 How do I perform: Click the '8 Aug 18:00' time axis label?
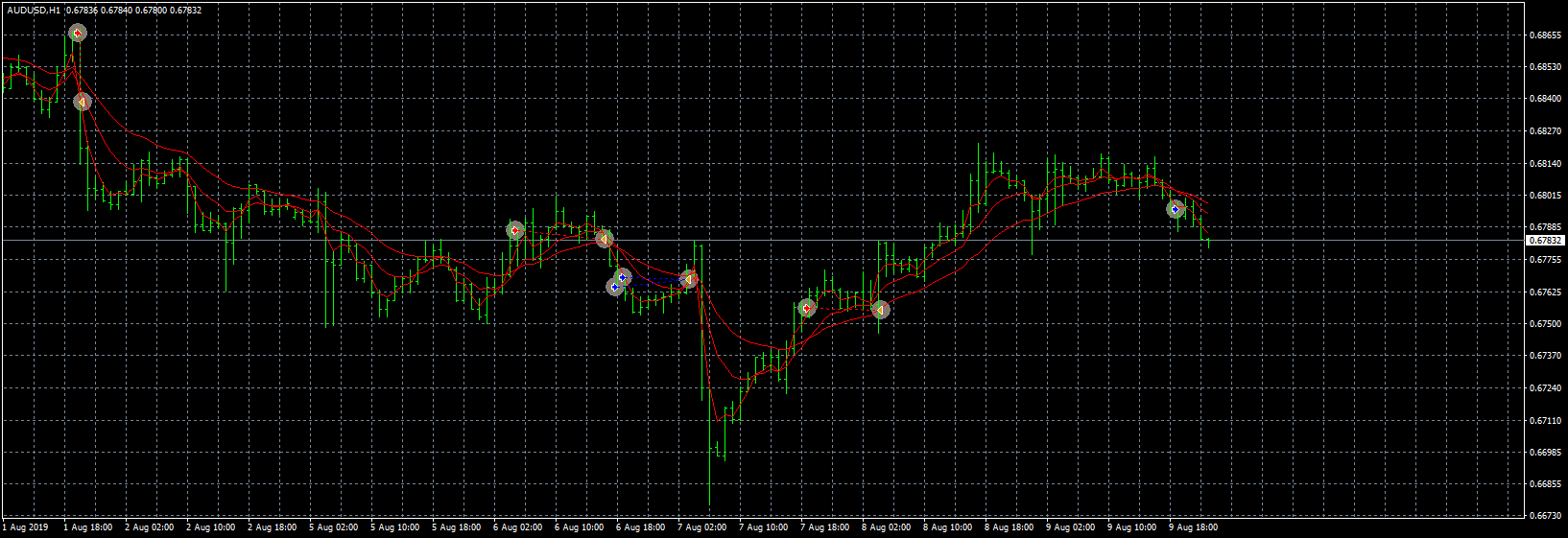pyautogui.click(x=1010, y=527)
